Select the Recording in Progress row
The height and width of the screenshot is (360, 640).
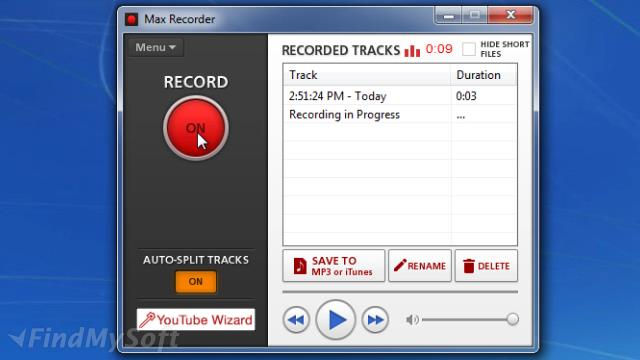coord(400,115)
